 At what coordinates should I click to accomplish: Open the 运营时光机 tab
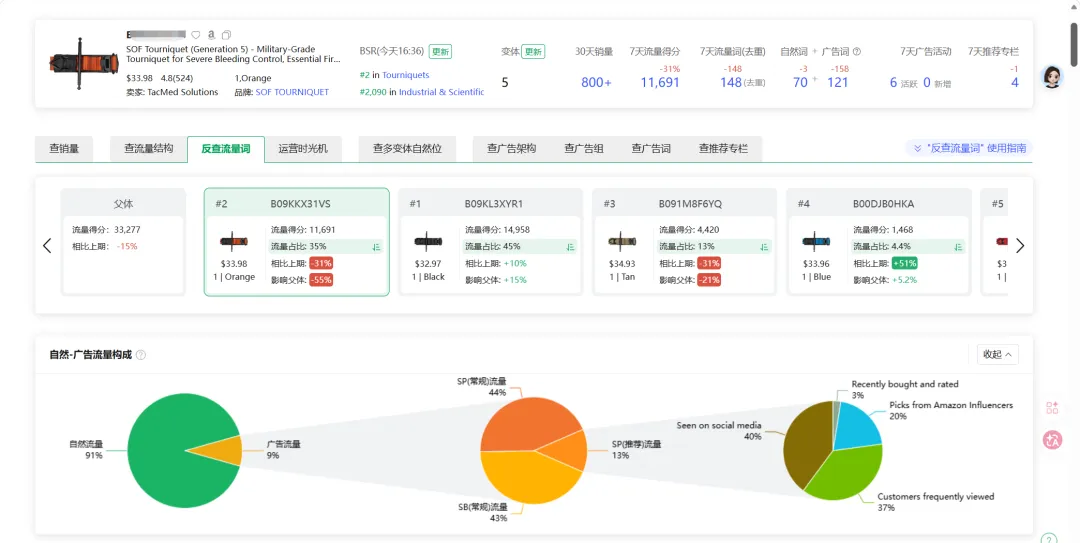(x=303, y=149)
